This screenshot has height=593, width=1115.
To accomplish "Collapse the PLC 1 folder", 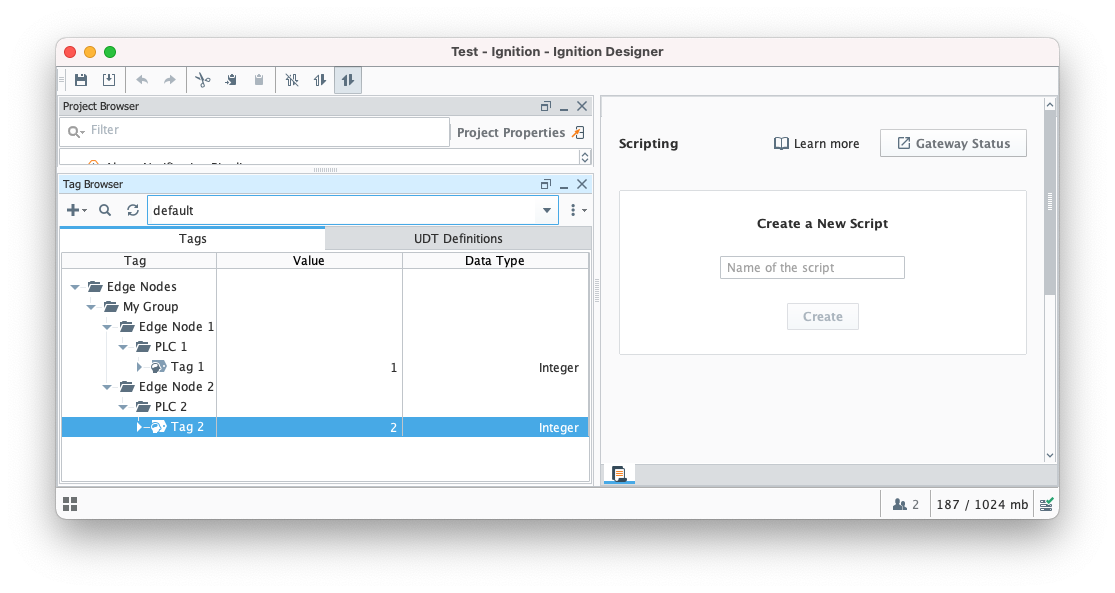I will click(x=123, y=347).
